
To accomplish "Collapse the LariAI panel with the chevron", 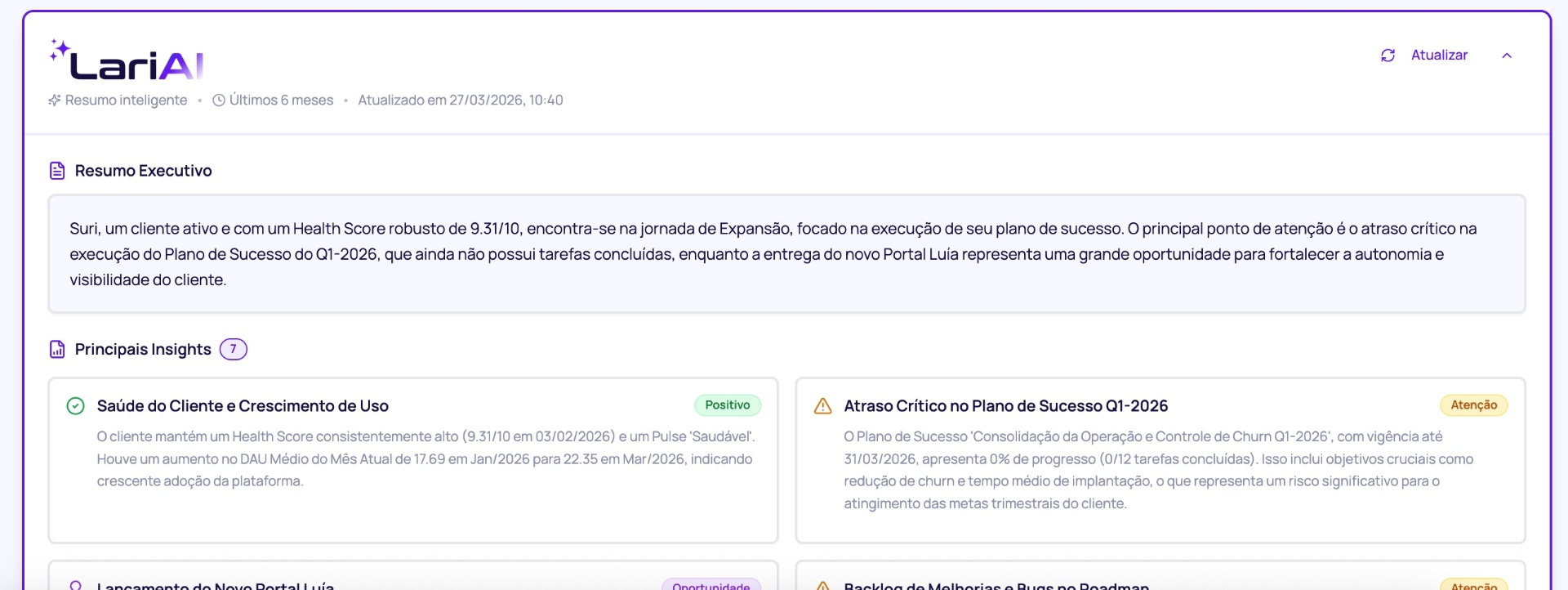I will 1507,56.
